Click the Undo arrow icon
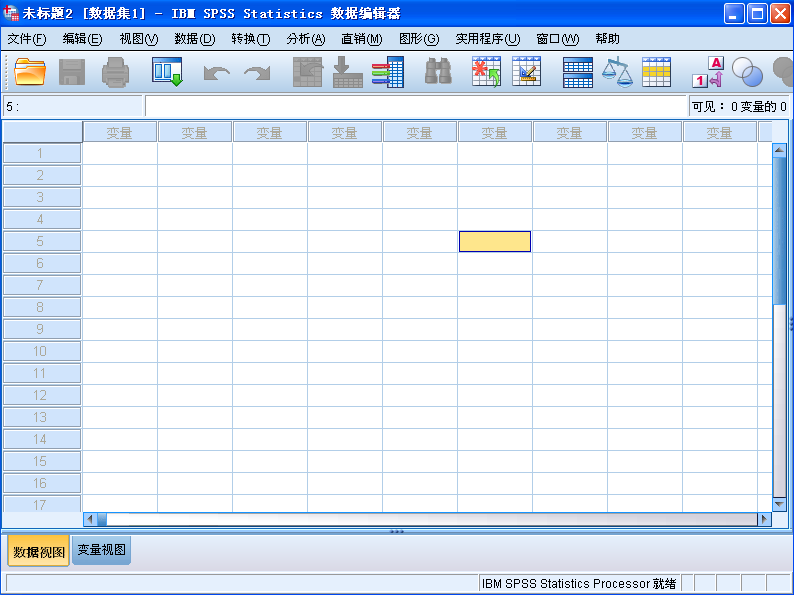Image resolution: width=794 pixels, height=595 pixels. pyautogui.click(x=216, y=73)
